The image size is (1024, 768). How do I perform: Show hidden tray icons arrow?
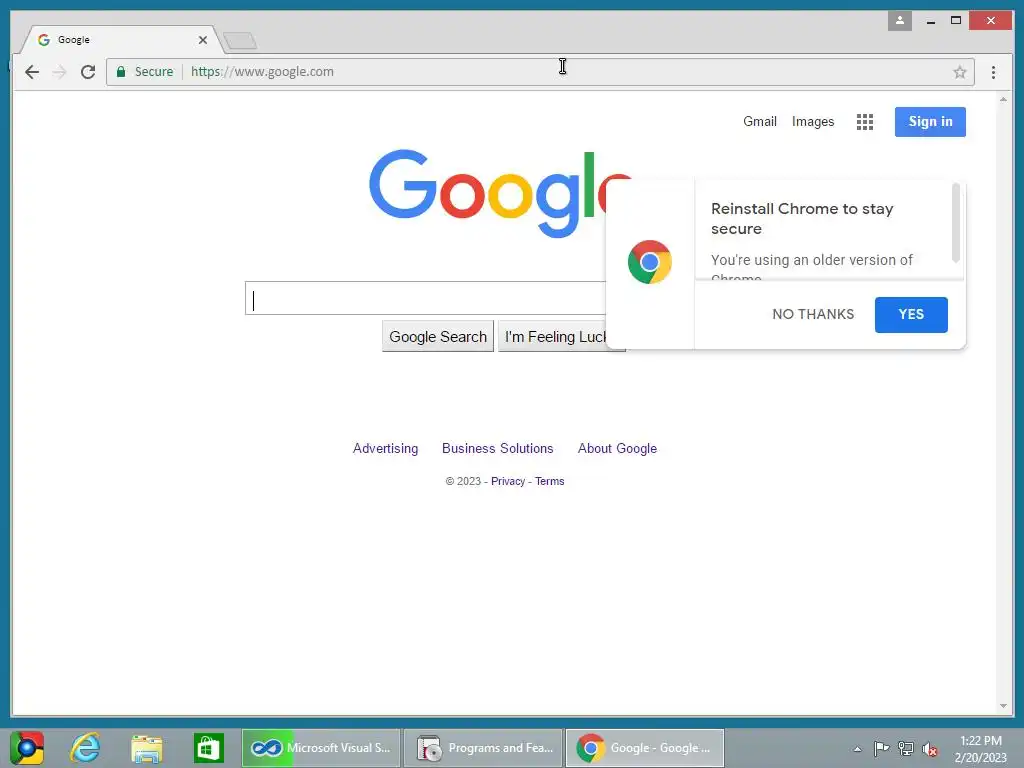point(857,749)
